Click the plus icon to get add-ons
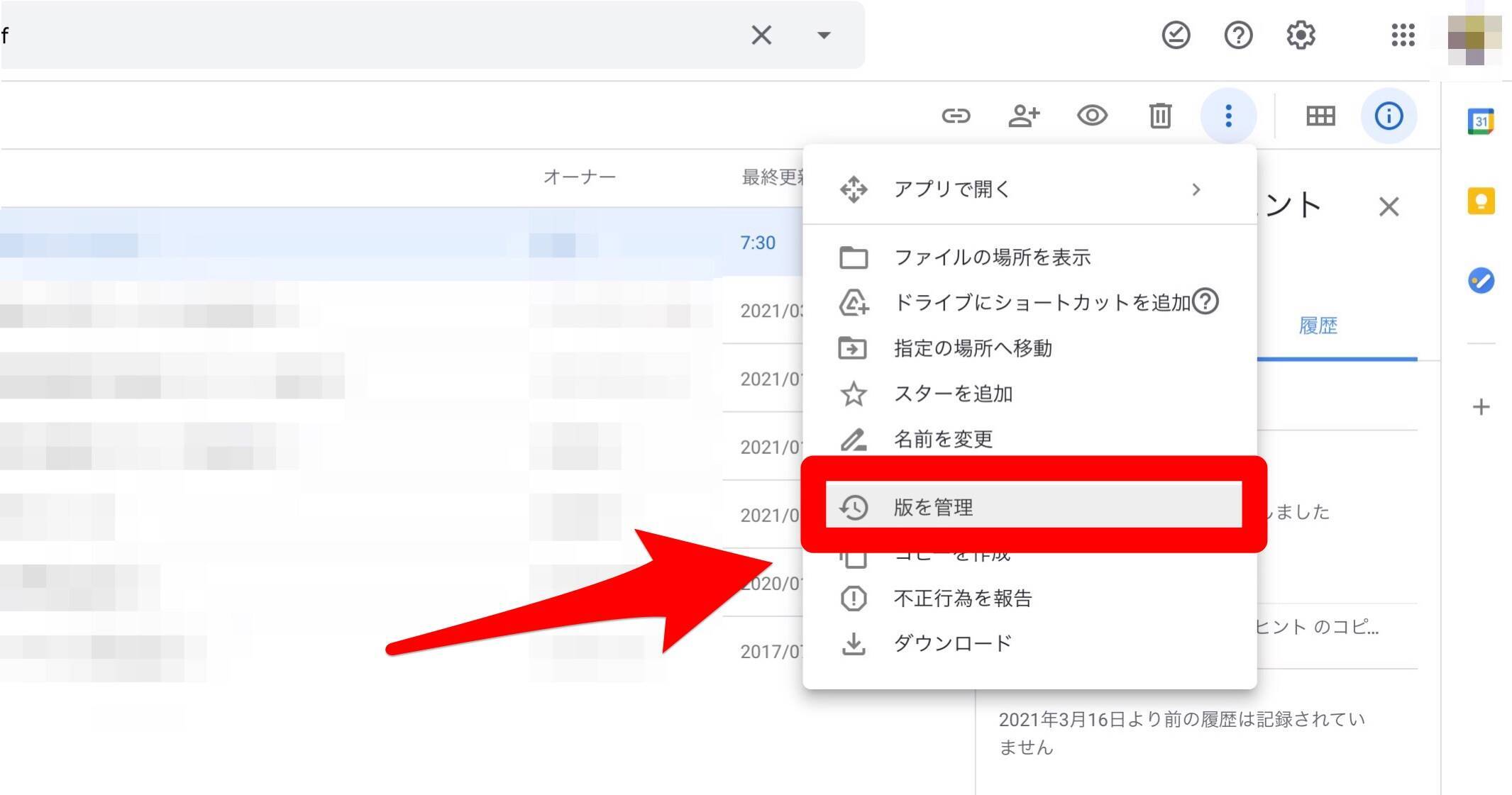Image resolution: width=1512 pixels, height=795 pixels. pyautogui.click(x=1481, y=407)
